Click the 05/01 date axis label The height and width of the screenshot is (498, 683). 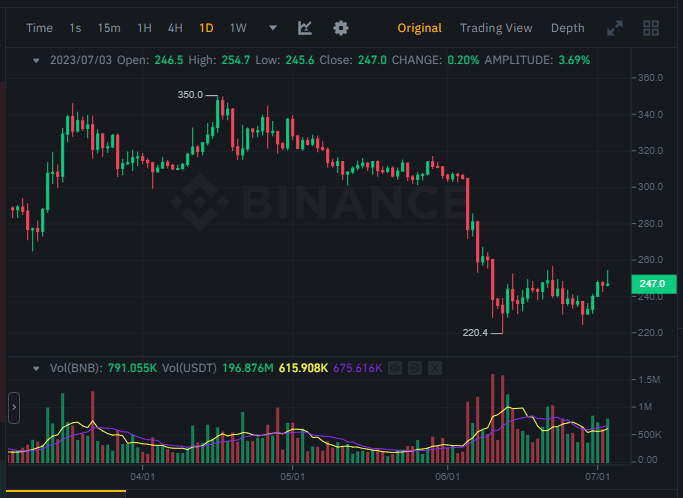coord(292,476)
